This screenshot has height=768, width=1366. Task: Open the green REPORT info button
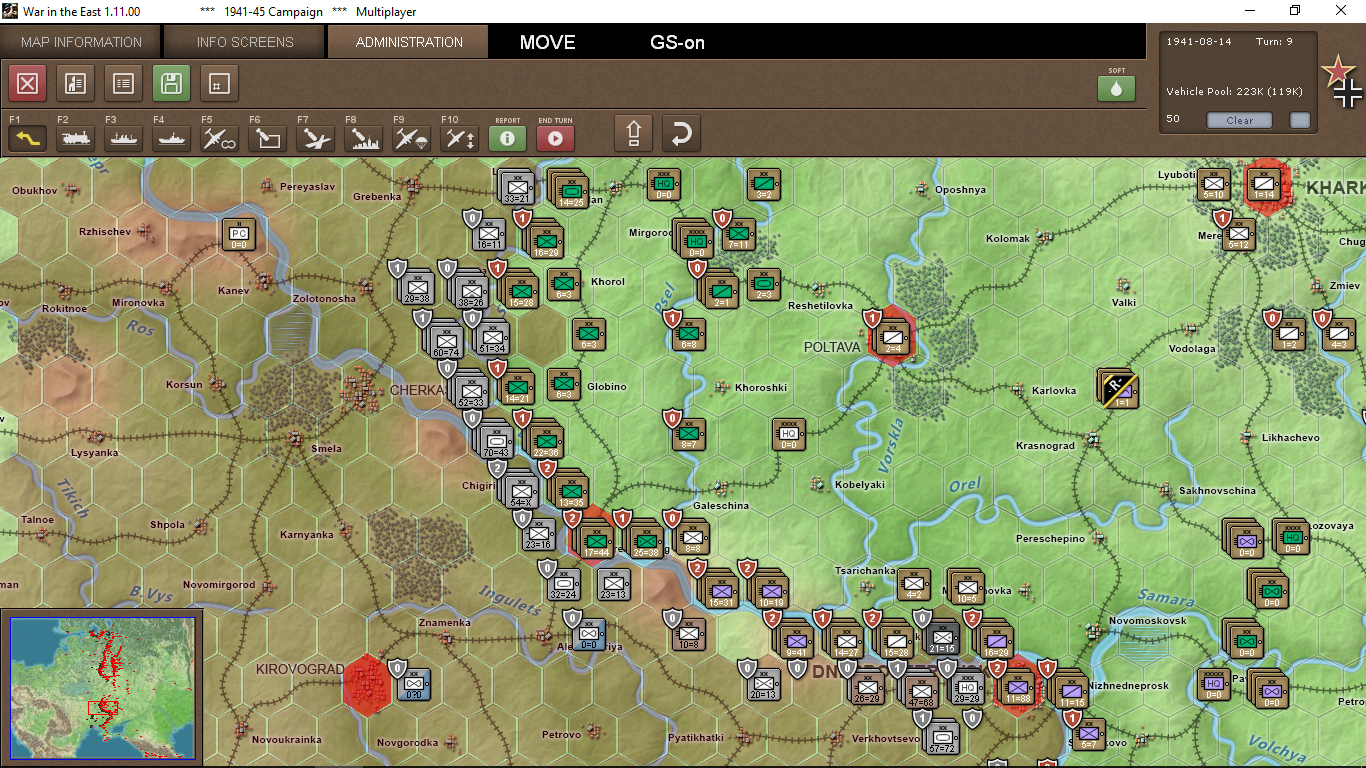(507, 138)
